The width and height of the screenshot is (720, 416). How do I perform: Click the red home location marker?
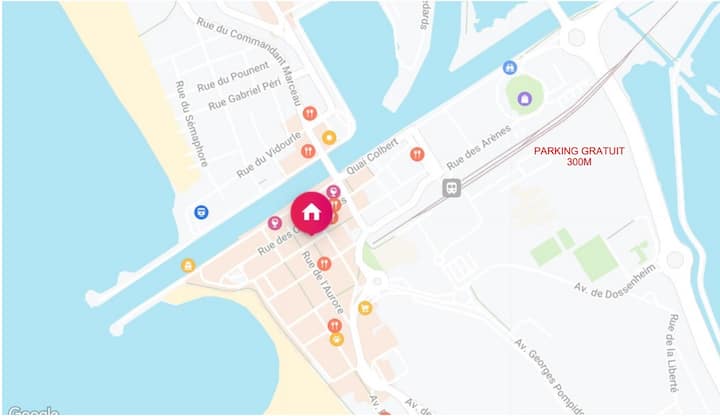coord(311,213)
